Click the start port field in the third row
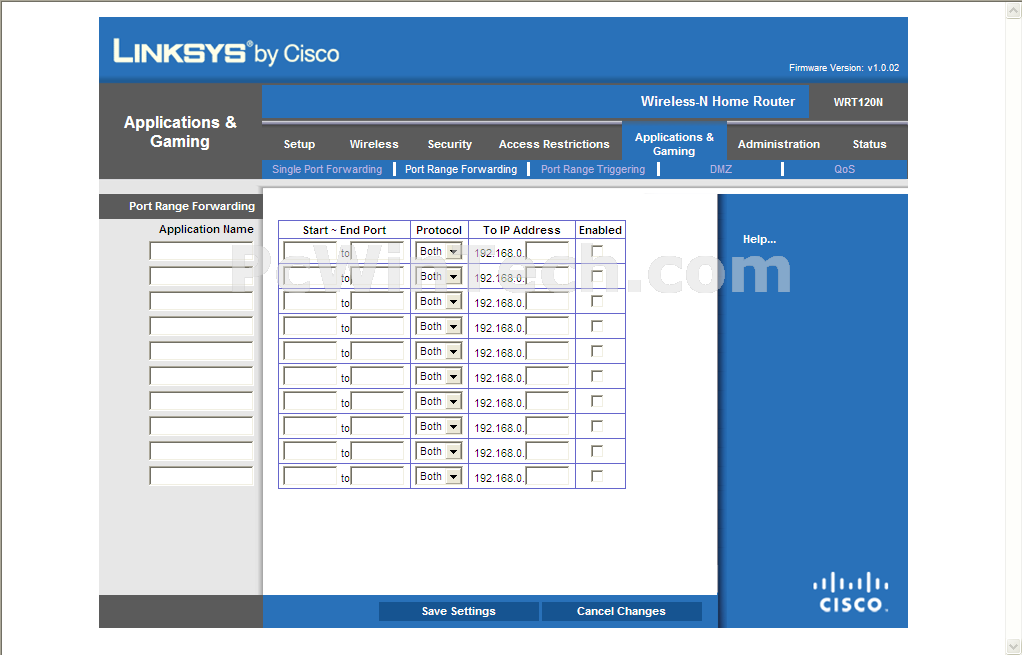Screen dimensions: 1022x655 pyautogui.click(x=310, y=301)
